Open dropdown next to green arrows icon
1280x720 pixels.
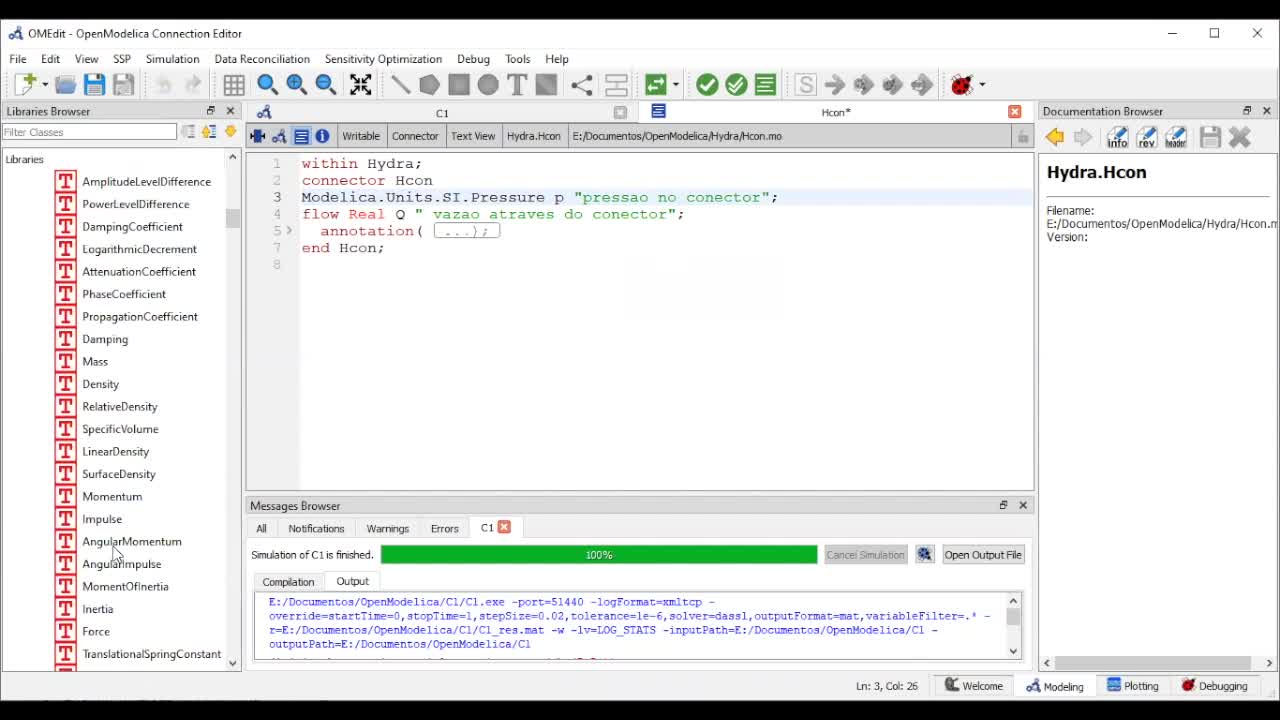click(676, 85)
